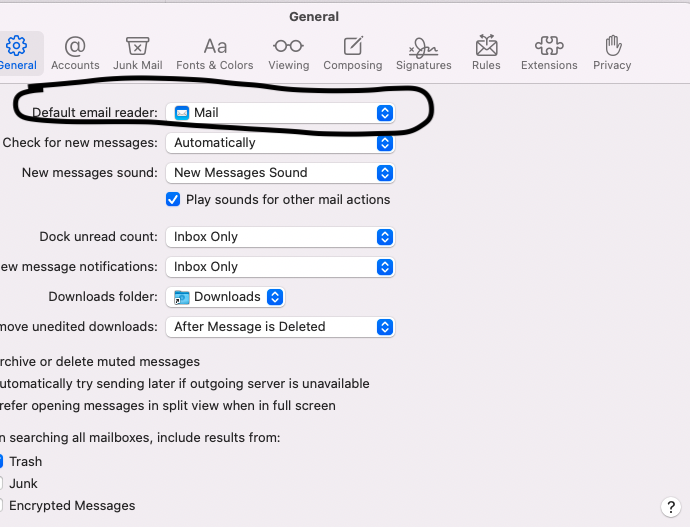Click the help question mark button

pos(671,507)
